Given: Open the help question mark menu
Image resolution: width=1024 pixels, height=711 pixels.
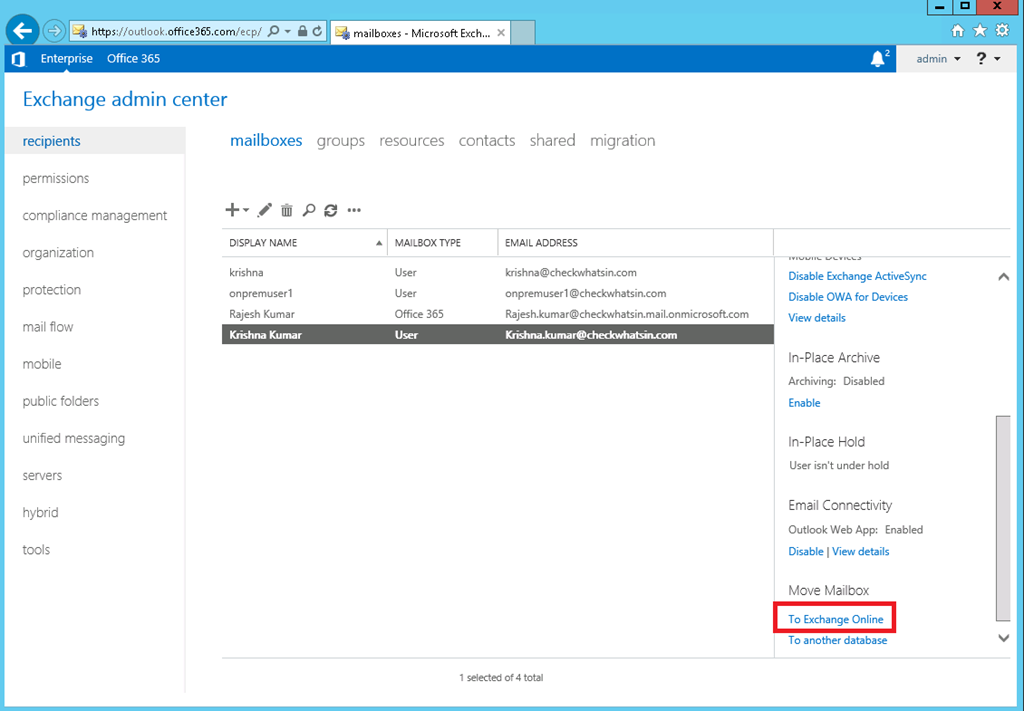Looking at the screenshot, I should tap(987, 59).
